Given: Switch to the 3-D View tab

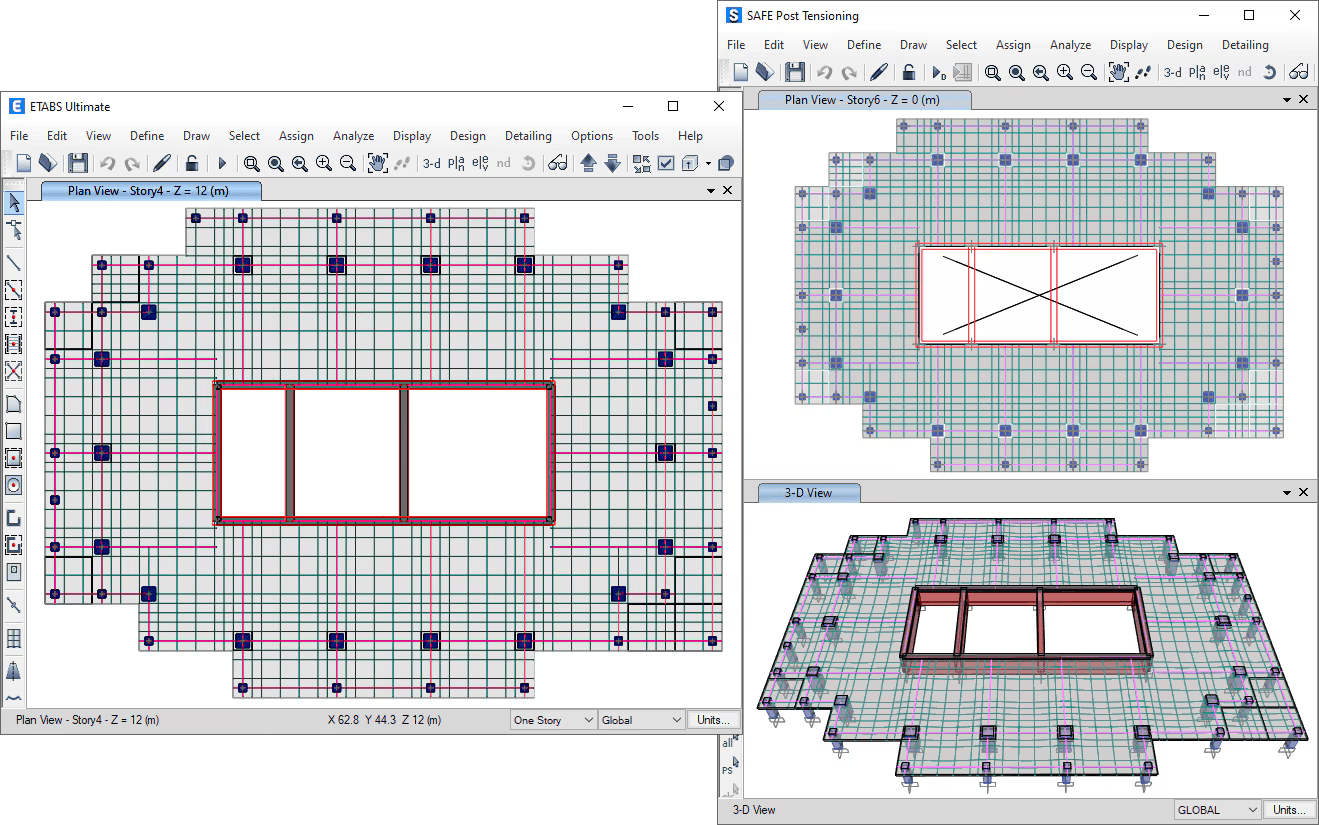Looking at the screenshot, I should [x=809, y=492].
